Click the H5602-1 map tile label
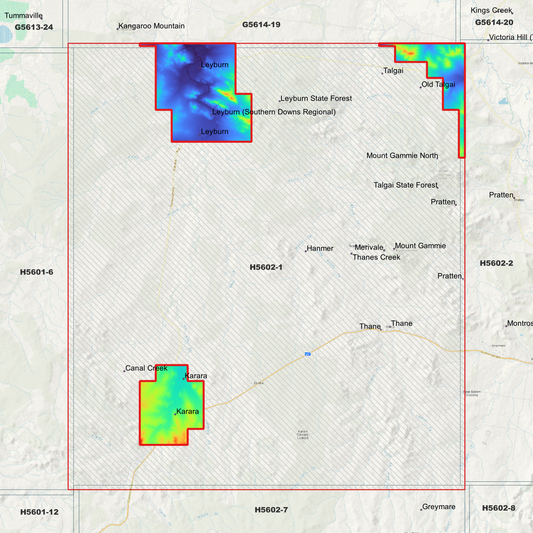Screen dimensions: 533x533 click(x=266, y=267)
